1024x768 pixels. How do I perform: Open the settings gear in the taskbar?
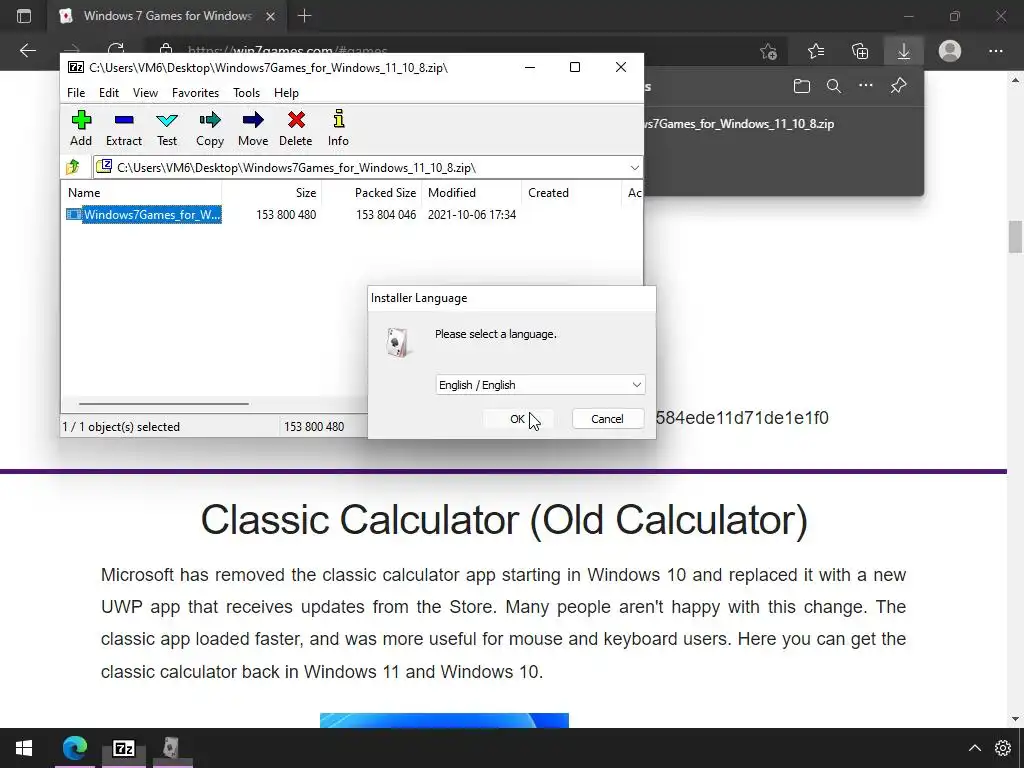1002,748
